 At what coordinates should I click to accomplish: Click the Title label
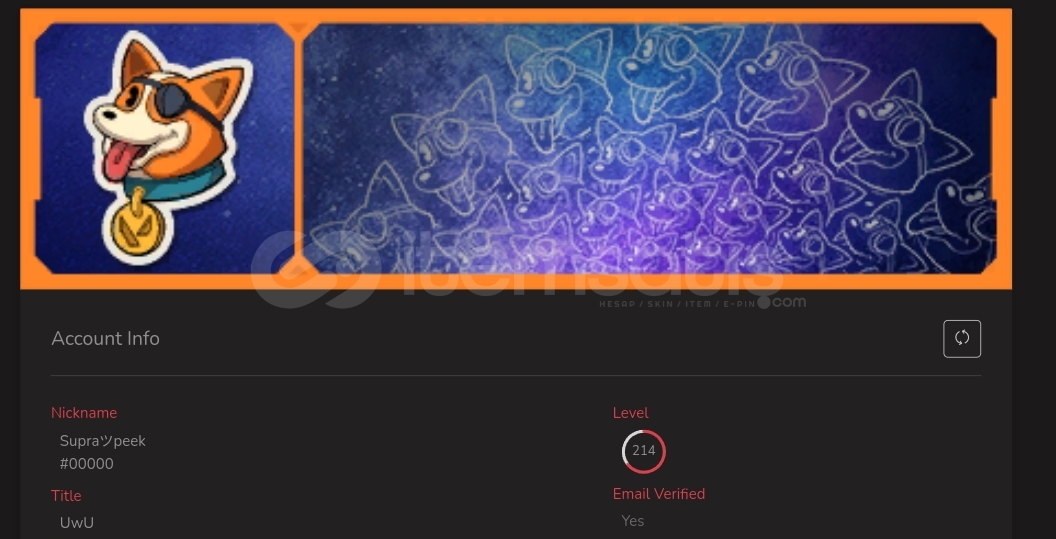pyautogui.click(x=66, y=496)
